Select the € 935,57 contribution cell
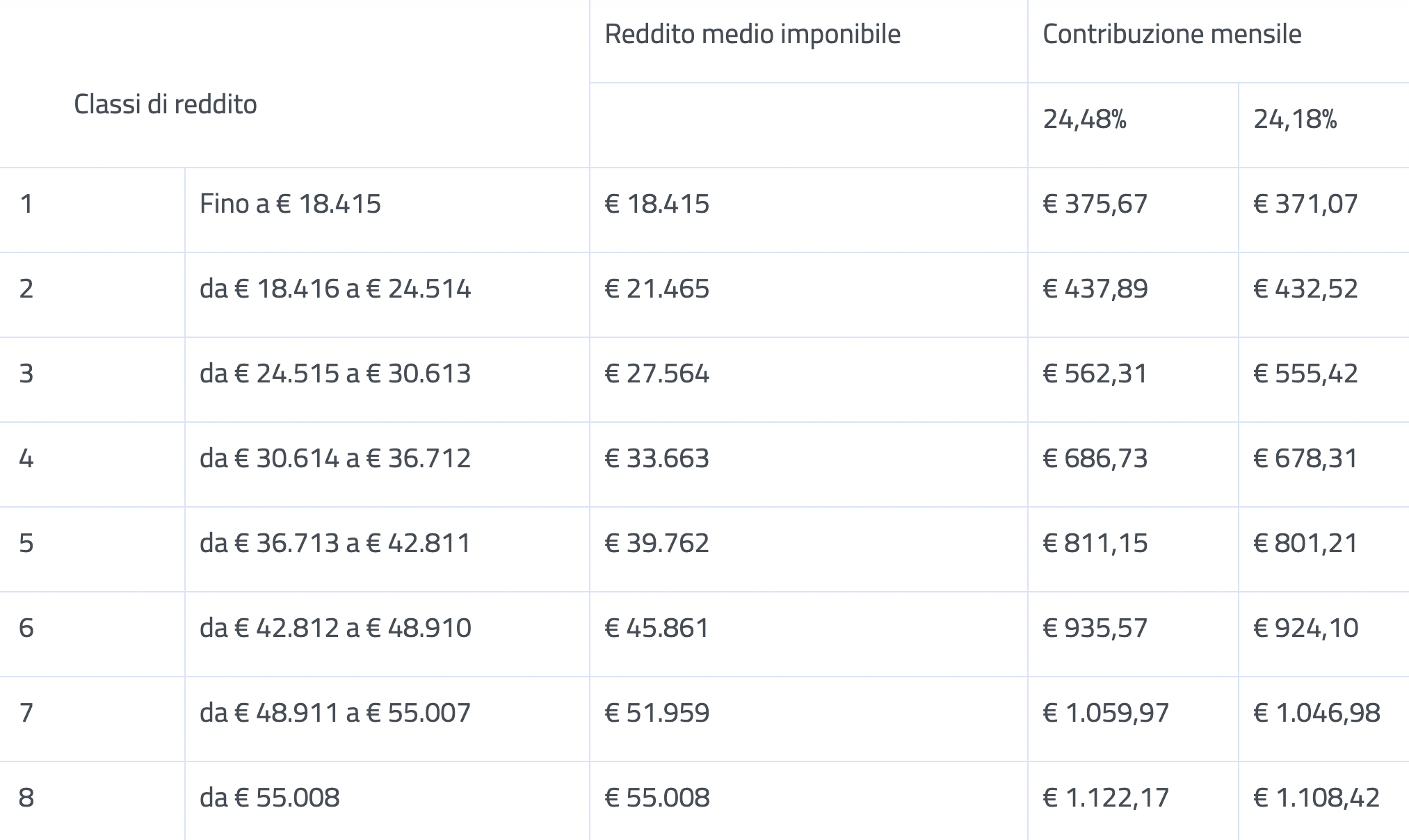Viewport: 1409px width, 840px height. [x=1095, y=628]
